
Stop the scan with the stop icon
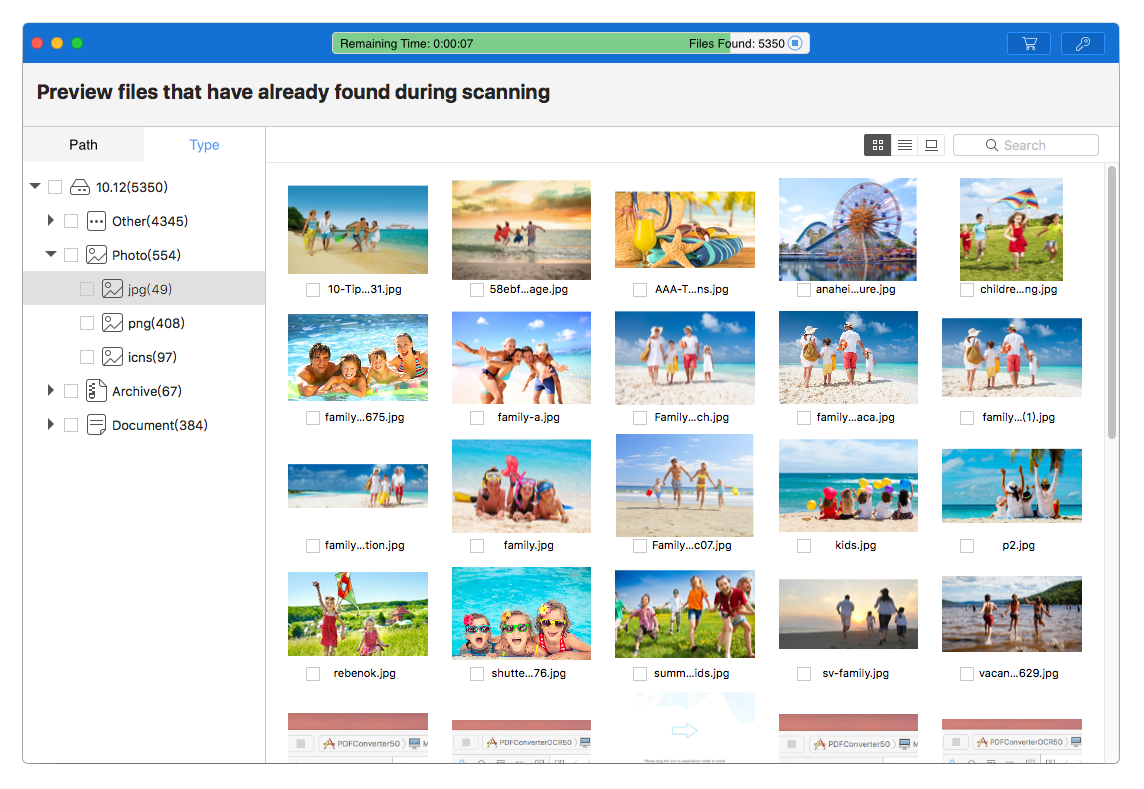[x=795, y=44]
